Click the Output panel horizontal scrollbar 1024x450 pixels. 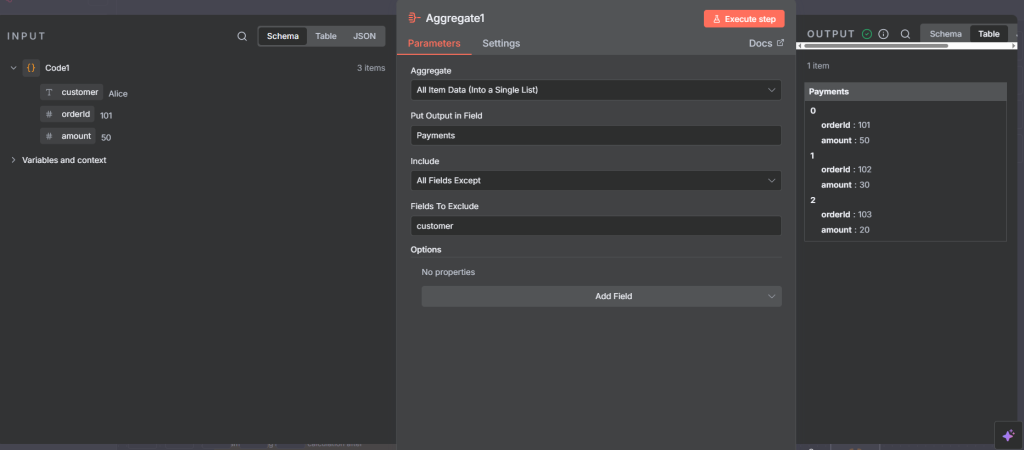(x=900, y=46)
